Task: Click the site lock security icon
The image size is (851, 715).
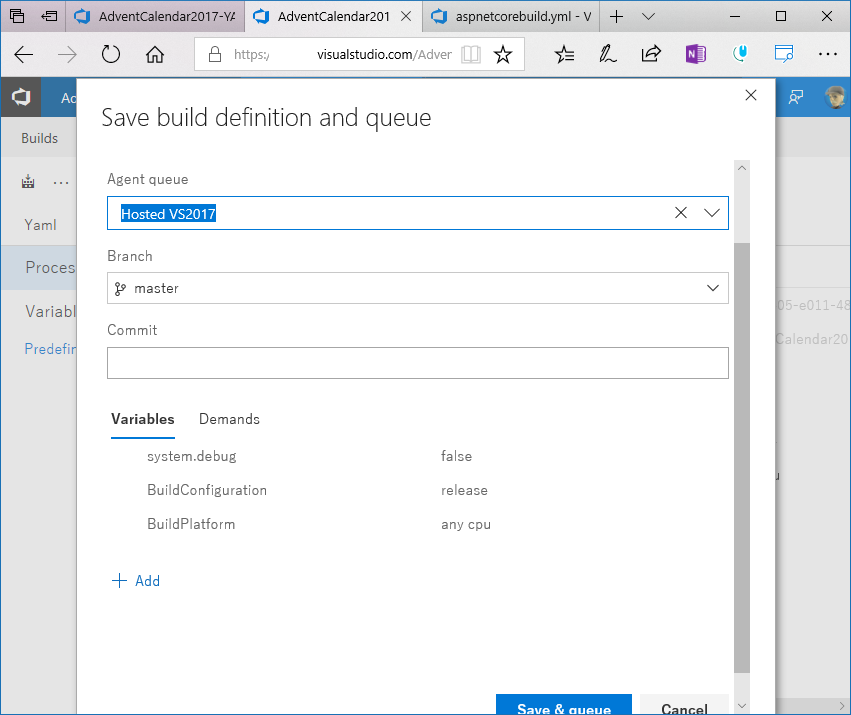Action: [215, 54]
